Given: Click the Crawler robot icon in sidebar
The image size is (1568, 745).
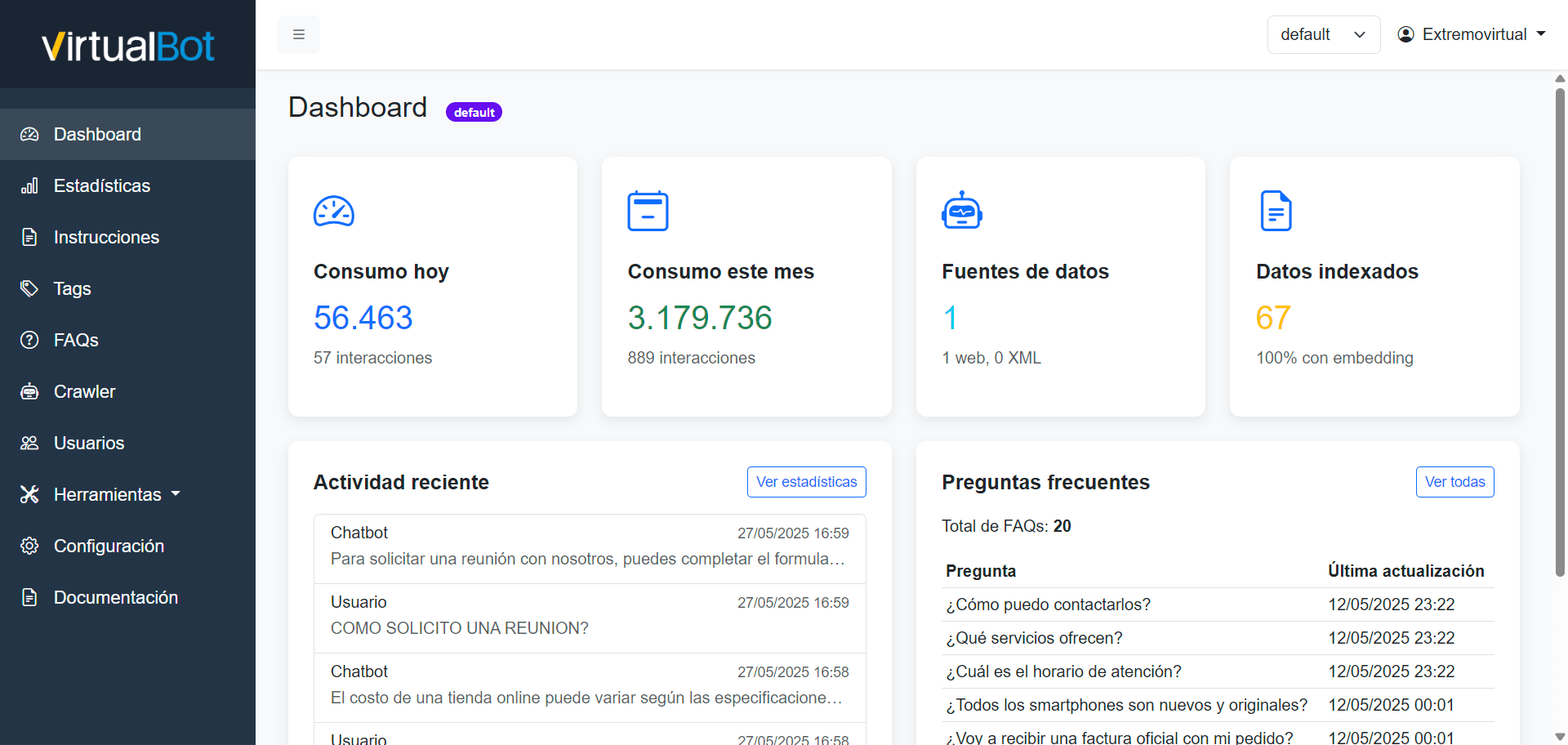Looking at the screenshot, I should tap(29, 391).
